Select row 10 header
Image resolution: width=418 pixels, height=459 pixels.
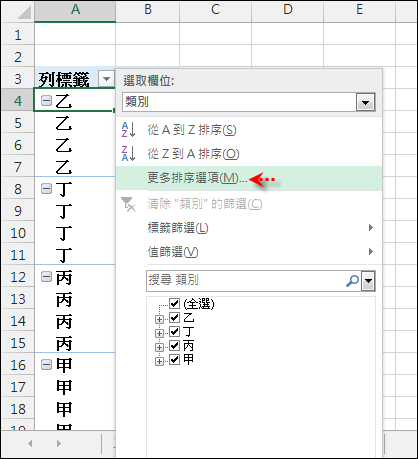18,233
